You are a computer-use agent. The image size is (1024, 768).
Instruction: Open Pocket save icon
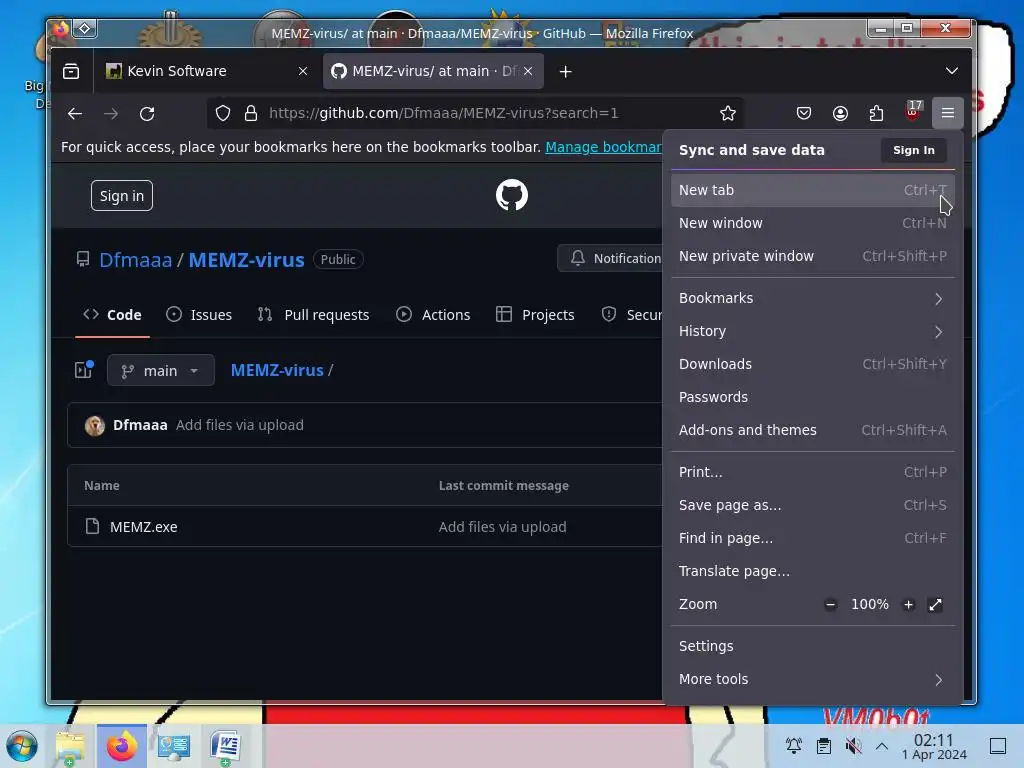click(804, 114)
